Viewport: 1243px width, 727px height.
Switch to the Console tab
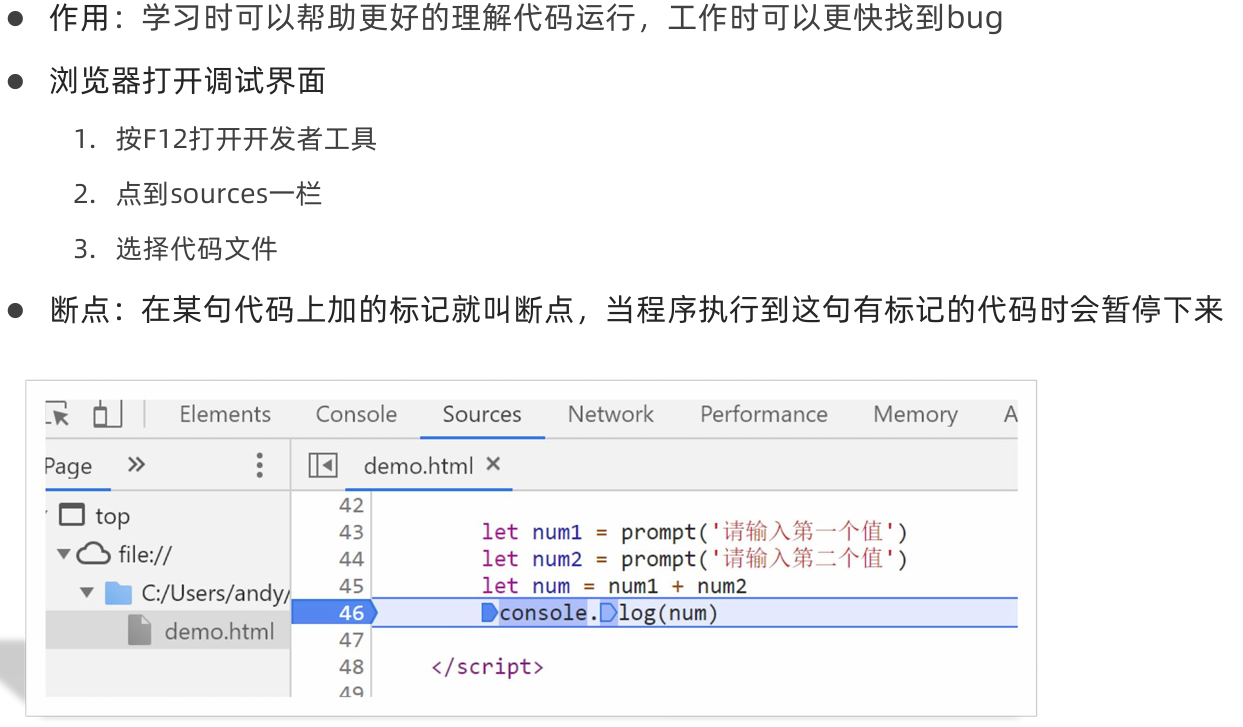tap(356, 414)
